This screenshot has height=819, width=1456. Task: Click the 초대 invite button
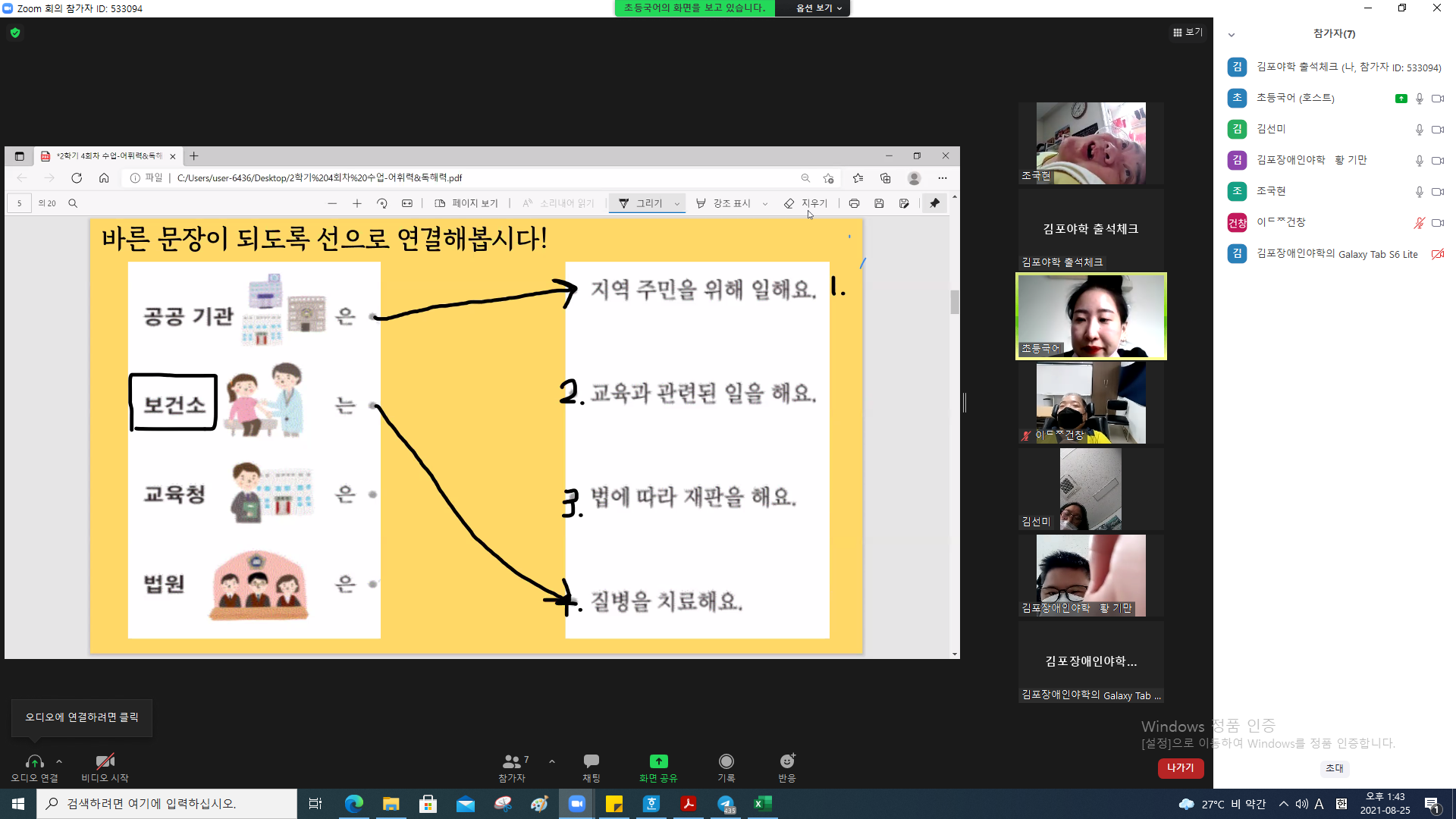point(1334,768)
